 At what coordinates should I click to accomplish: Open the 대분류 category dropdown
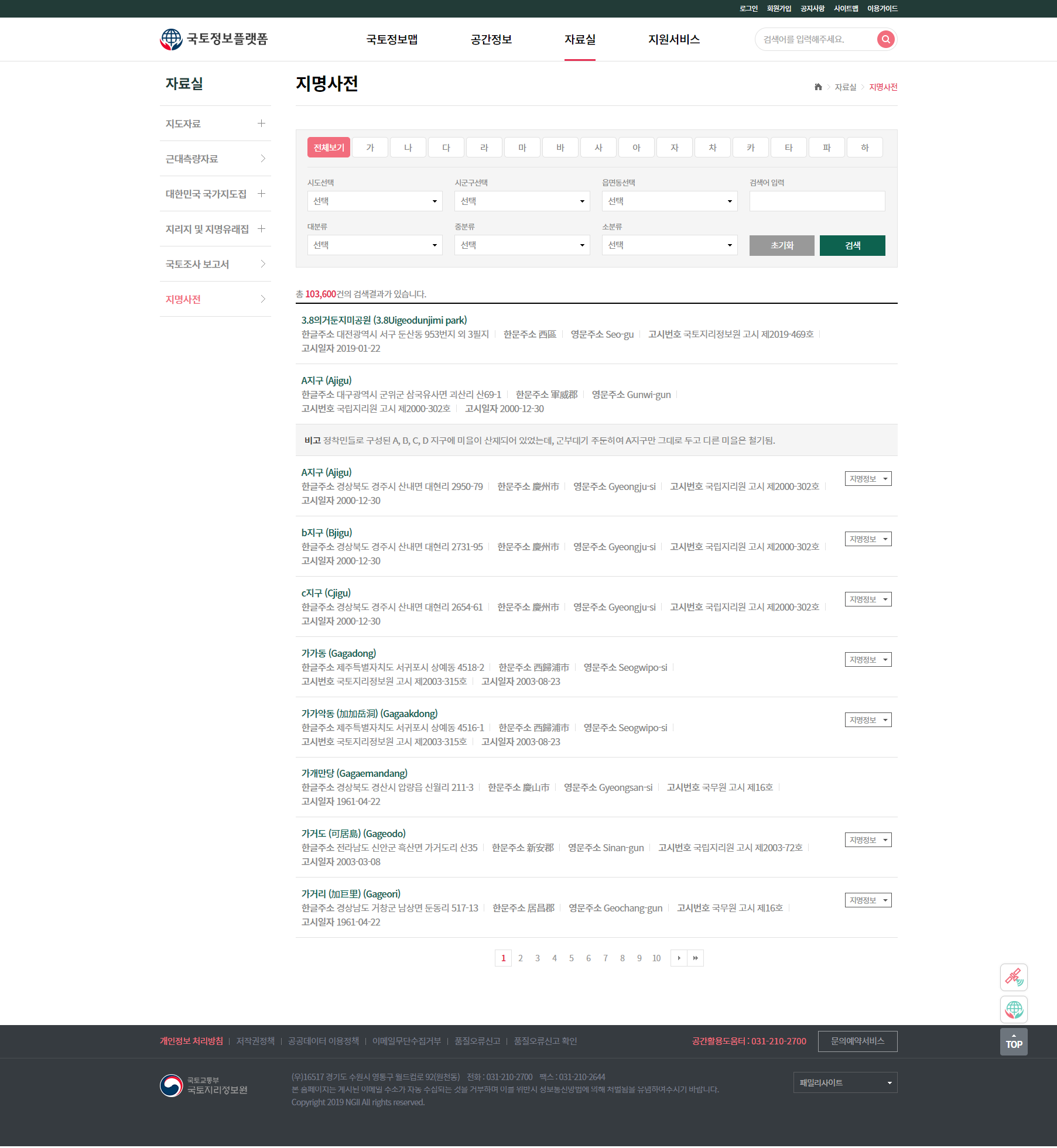[x=375, y=245]
